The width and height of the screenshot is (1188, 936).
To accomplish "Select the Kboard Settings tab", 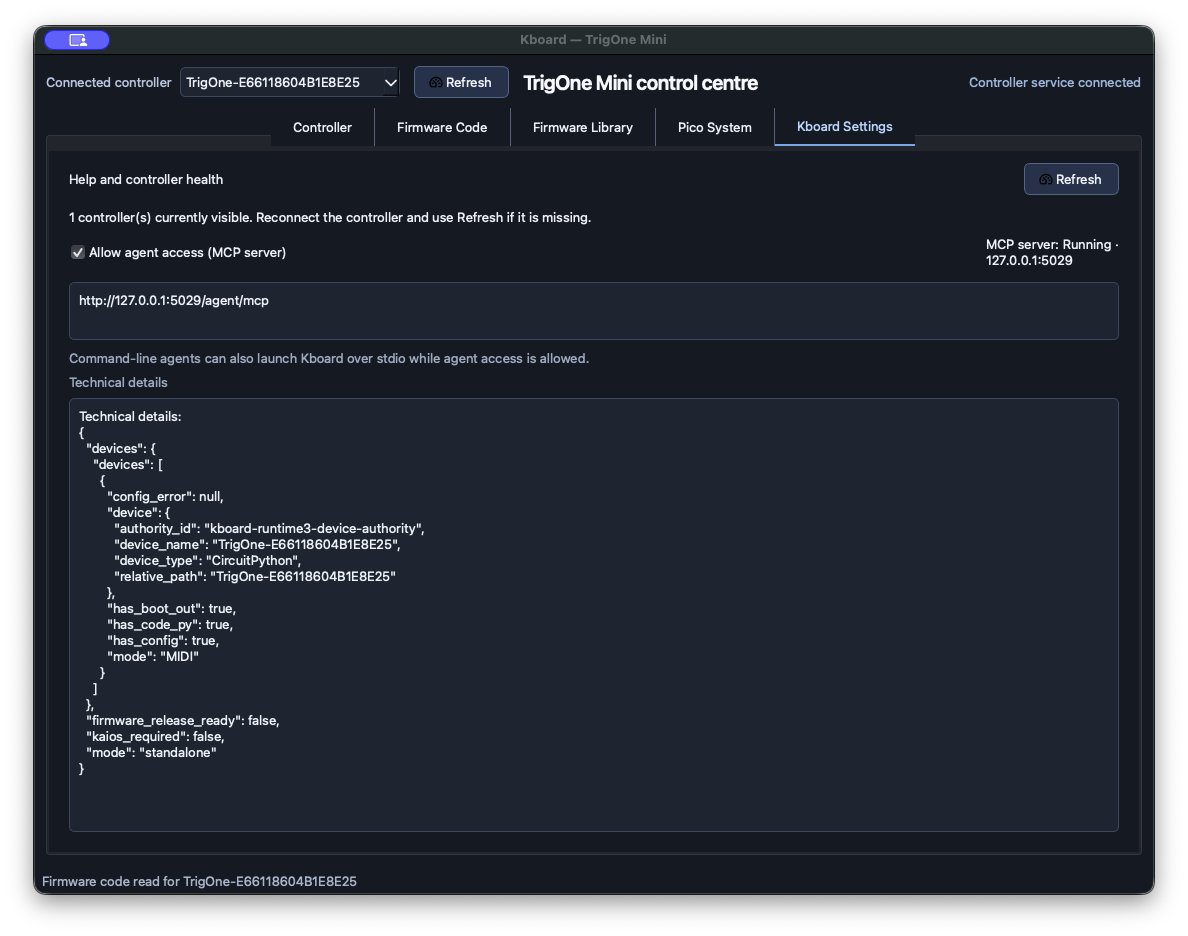I will (x=844, y=127).
